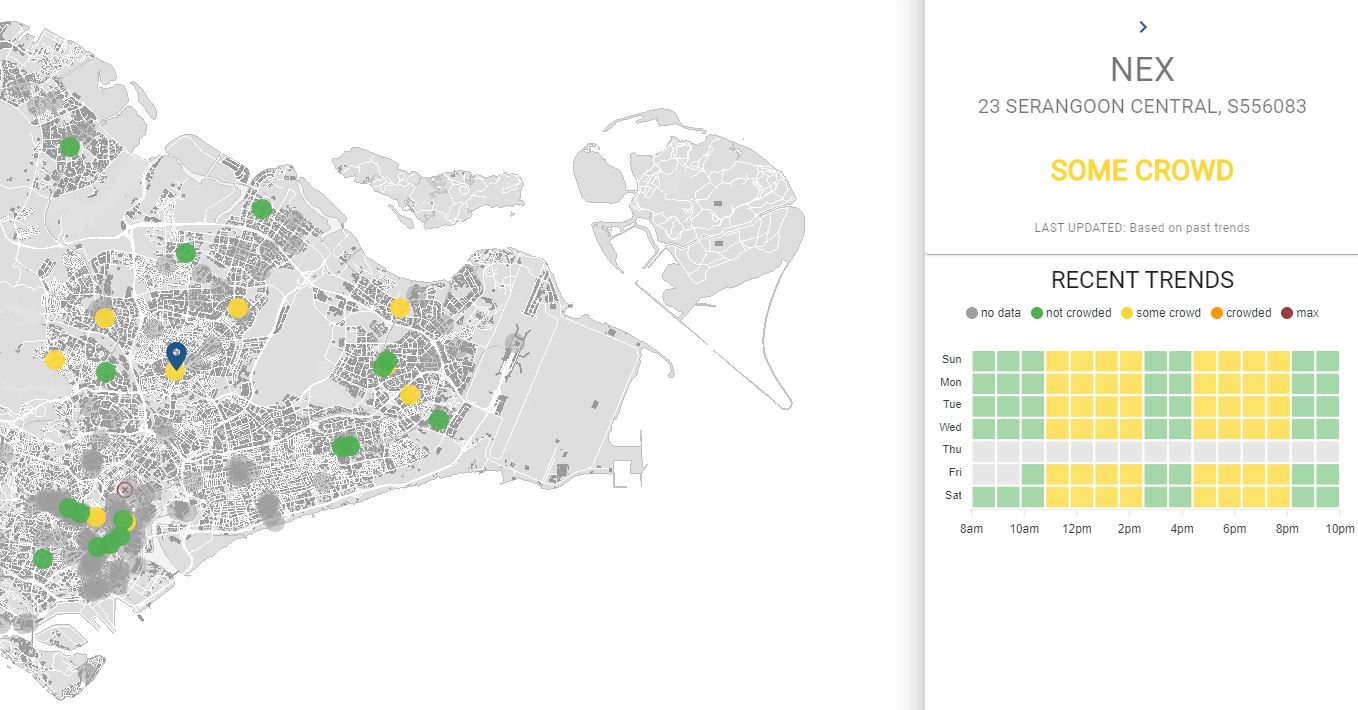Select the easternmost green map marker
The height and width of the screenshot is (710, 1358).
(439, 420)
